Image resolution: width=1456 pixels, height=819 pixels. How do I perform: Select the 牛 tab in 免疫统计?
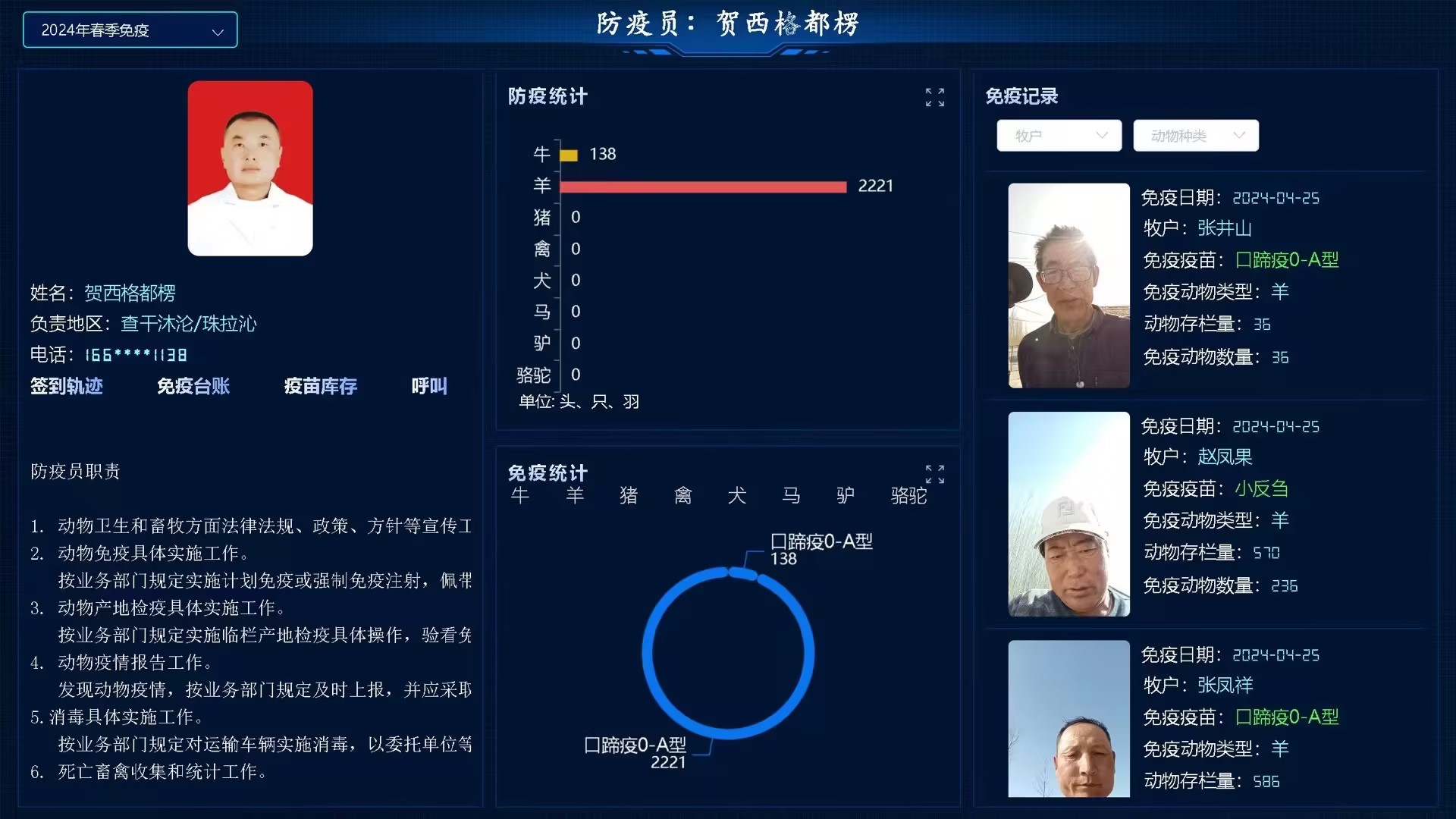coord(520,496)
